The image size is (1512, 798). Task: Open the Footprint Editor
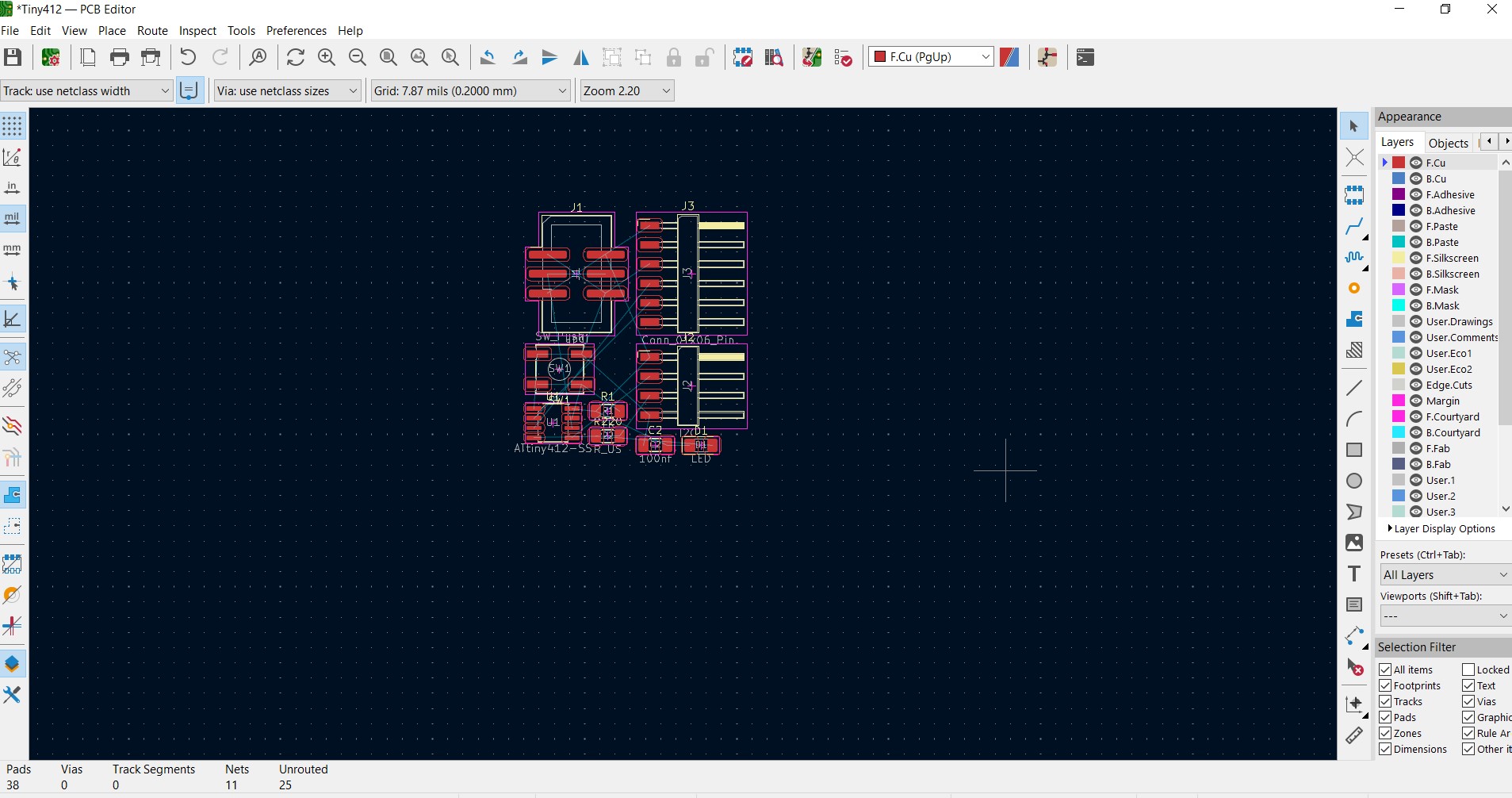tap(743, 57)
